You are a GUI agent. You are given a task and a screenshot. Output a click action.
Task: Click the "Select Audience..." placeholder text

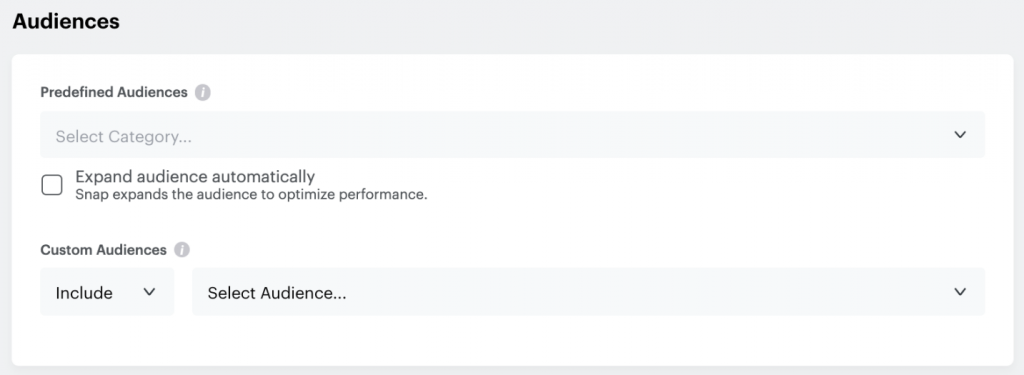pyautogui.click(x=277, y=293)
